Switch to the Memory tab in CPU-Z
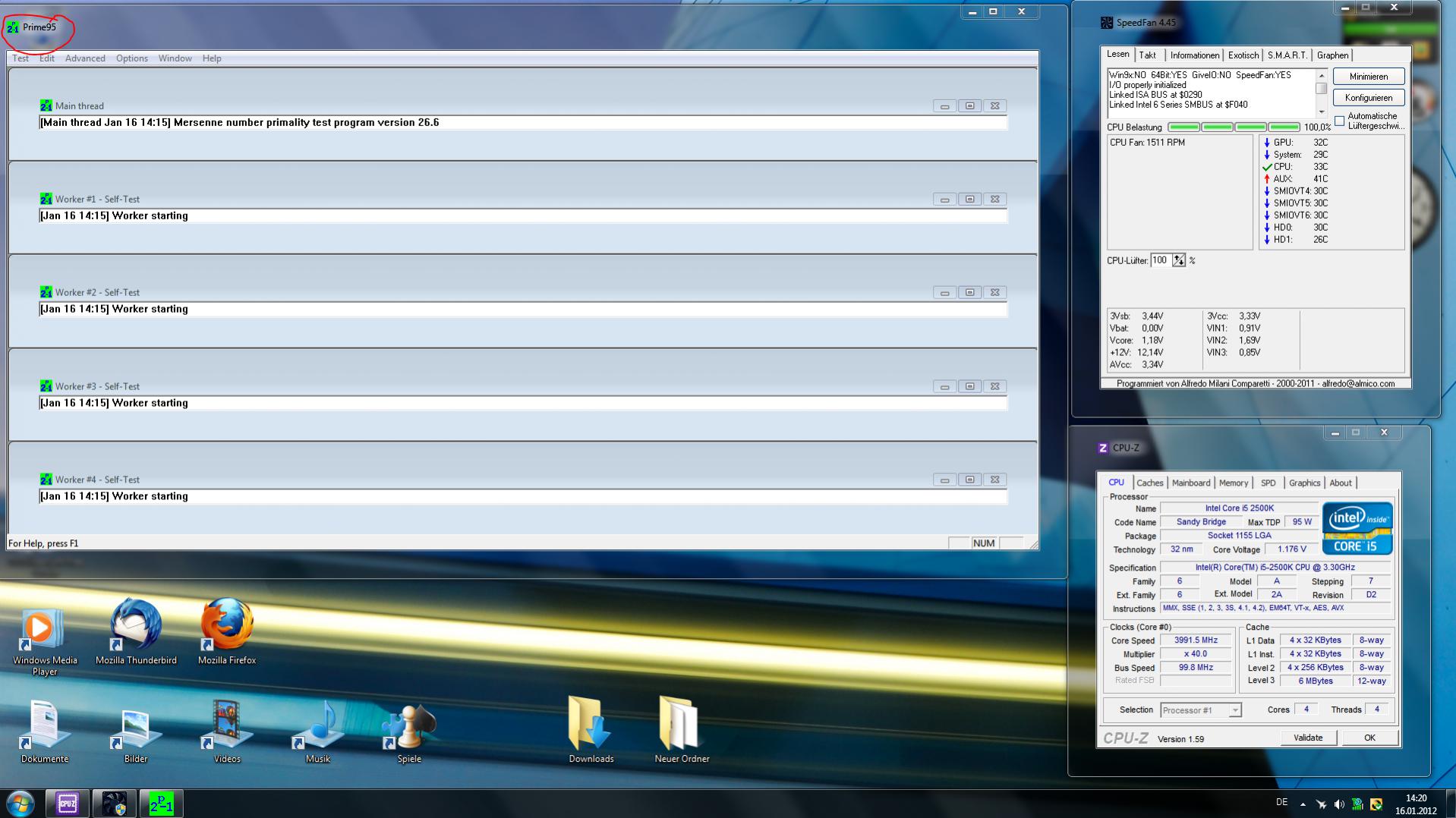This screenshot has height=818, width=1456. pyautogui.click(x=1234, y=483)
